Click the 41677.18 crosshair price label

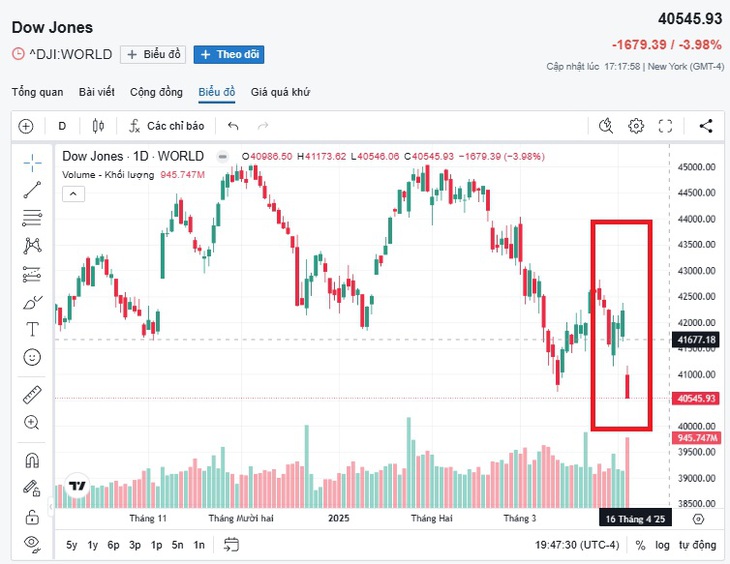click(696, 340)
